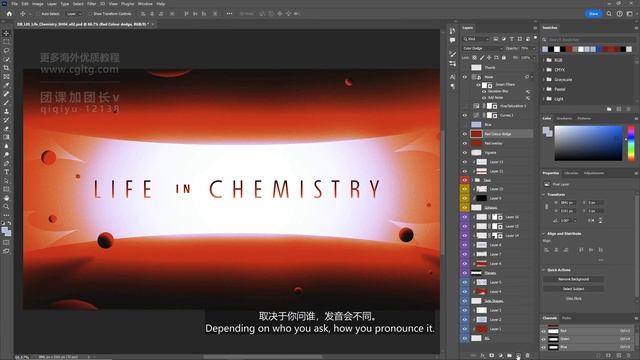Create new adjustment layer icon
Screen dimensions: 640x360
click(x=500, y=356)
